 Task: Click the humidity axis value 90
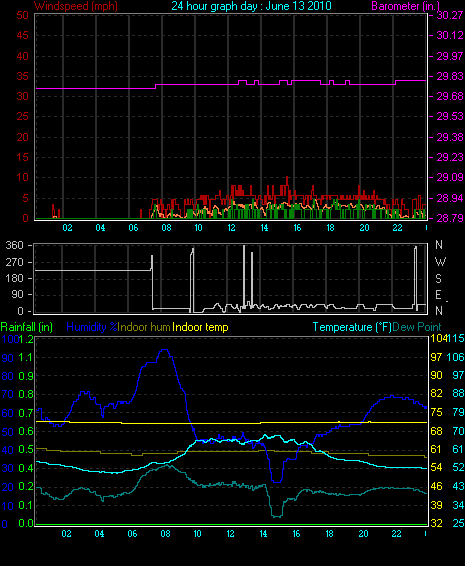8,358
